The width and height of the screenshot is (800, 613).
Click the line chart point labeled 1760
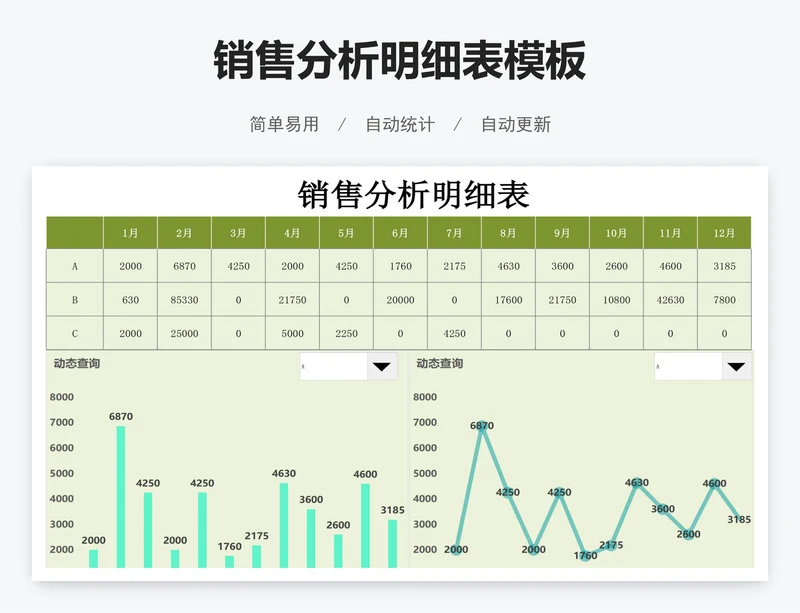(585, 555)
